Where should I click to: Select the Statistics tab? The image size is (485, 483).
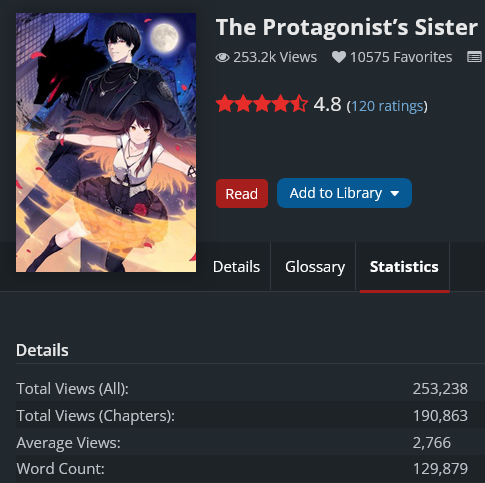[404, 267]
